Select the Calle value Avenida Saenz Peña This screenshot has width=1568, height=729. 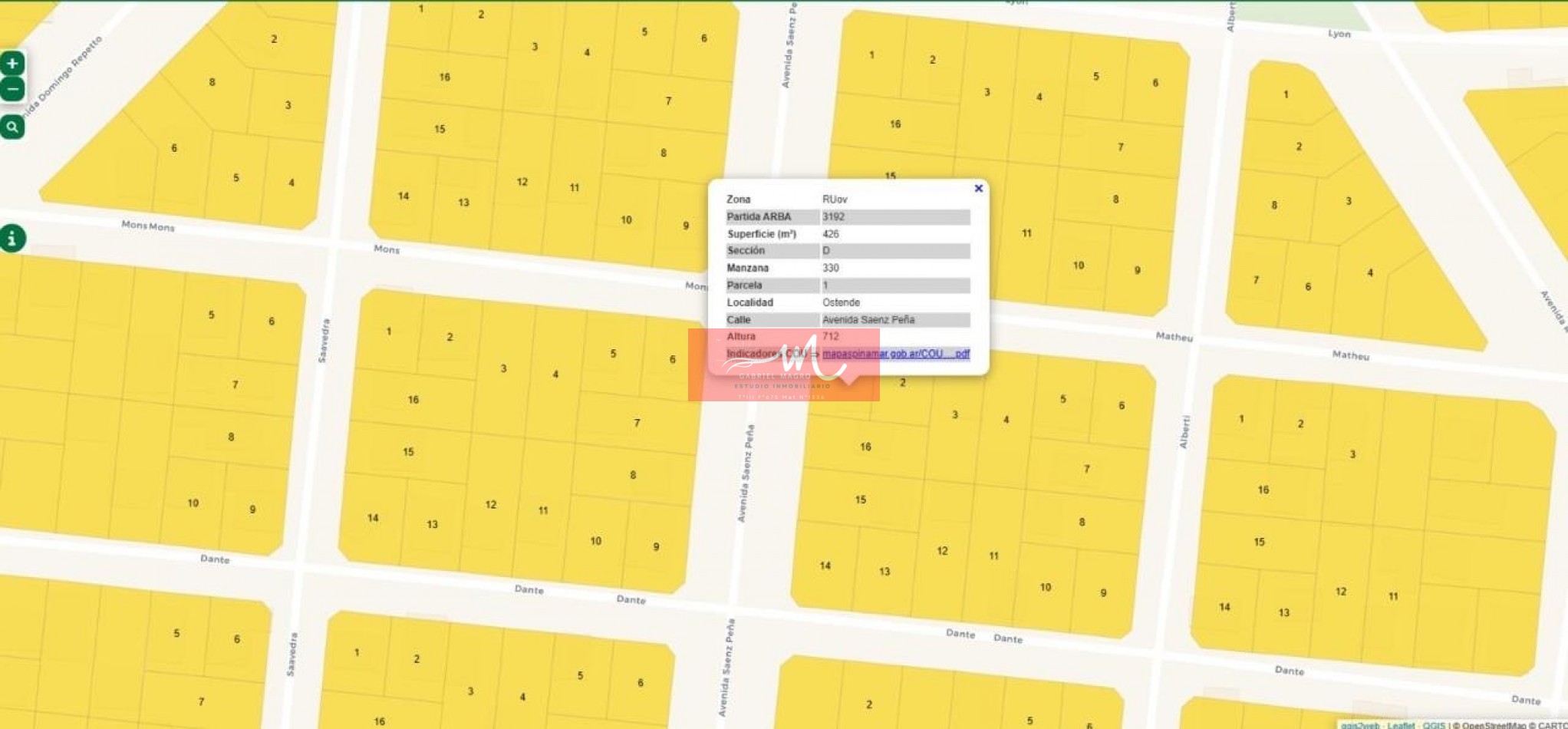tap(868, 320)
